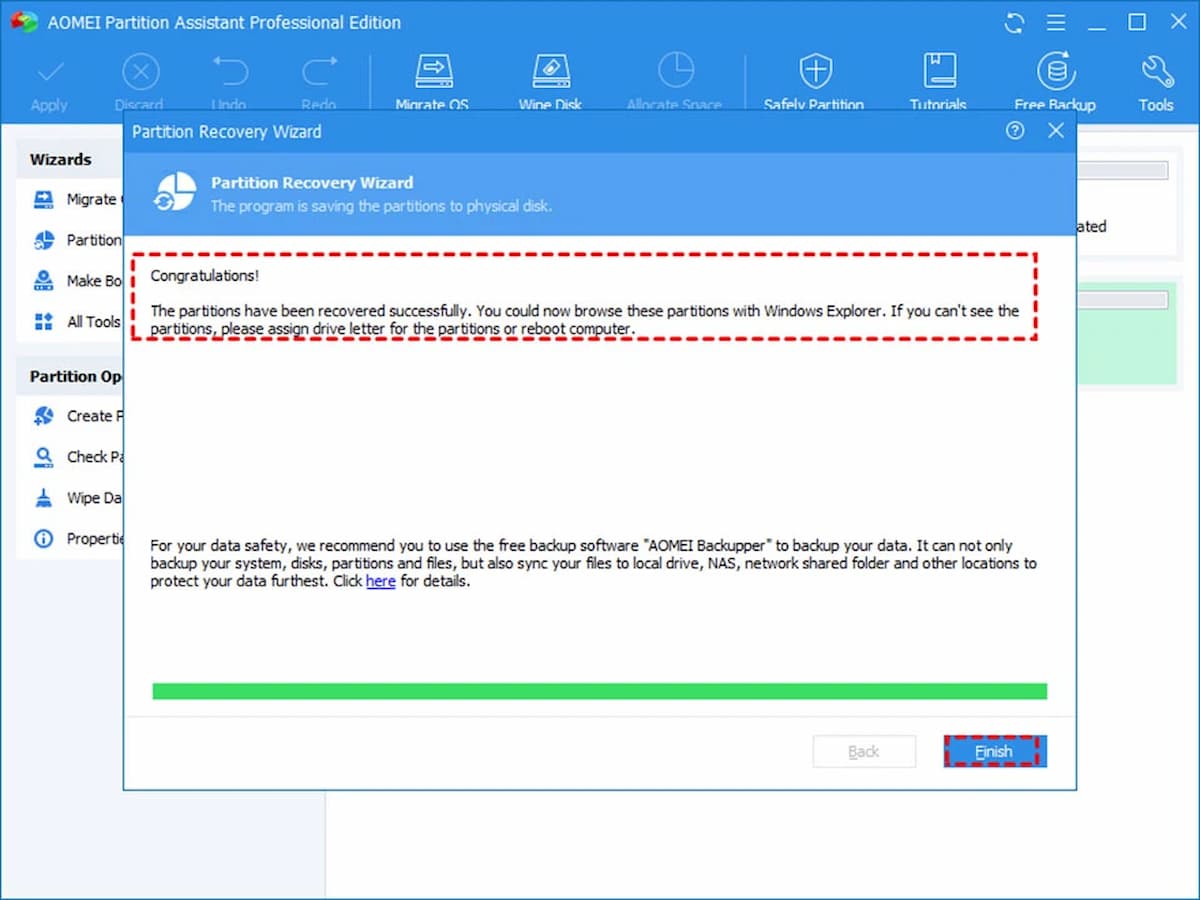Collapse the Wizards section
This screenshot has width=1200, height=900.
click(62, 159)
